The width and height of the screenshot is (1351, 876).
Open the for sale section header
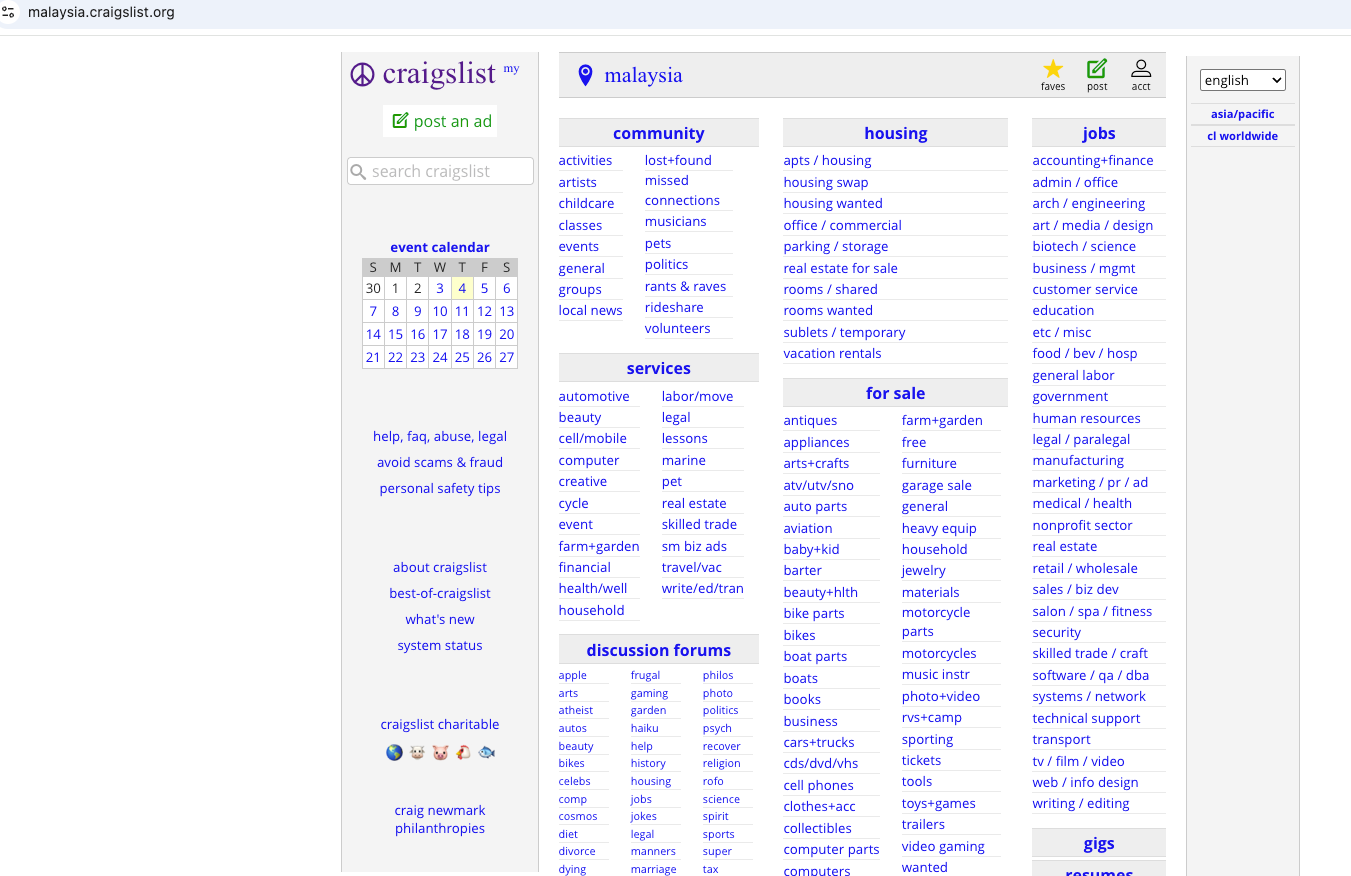coord(896,393)
